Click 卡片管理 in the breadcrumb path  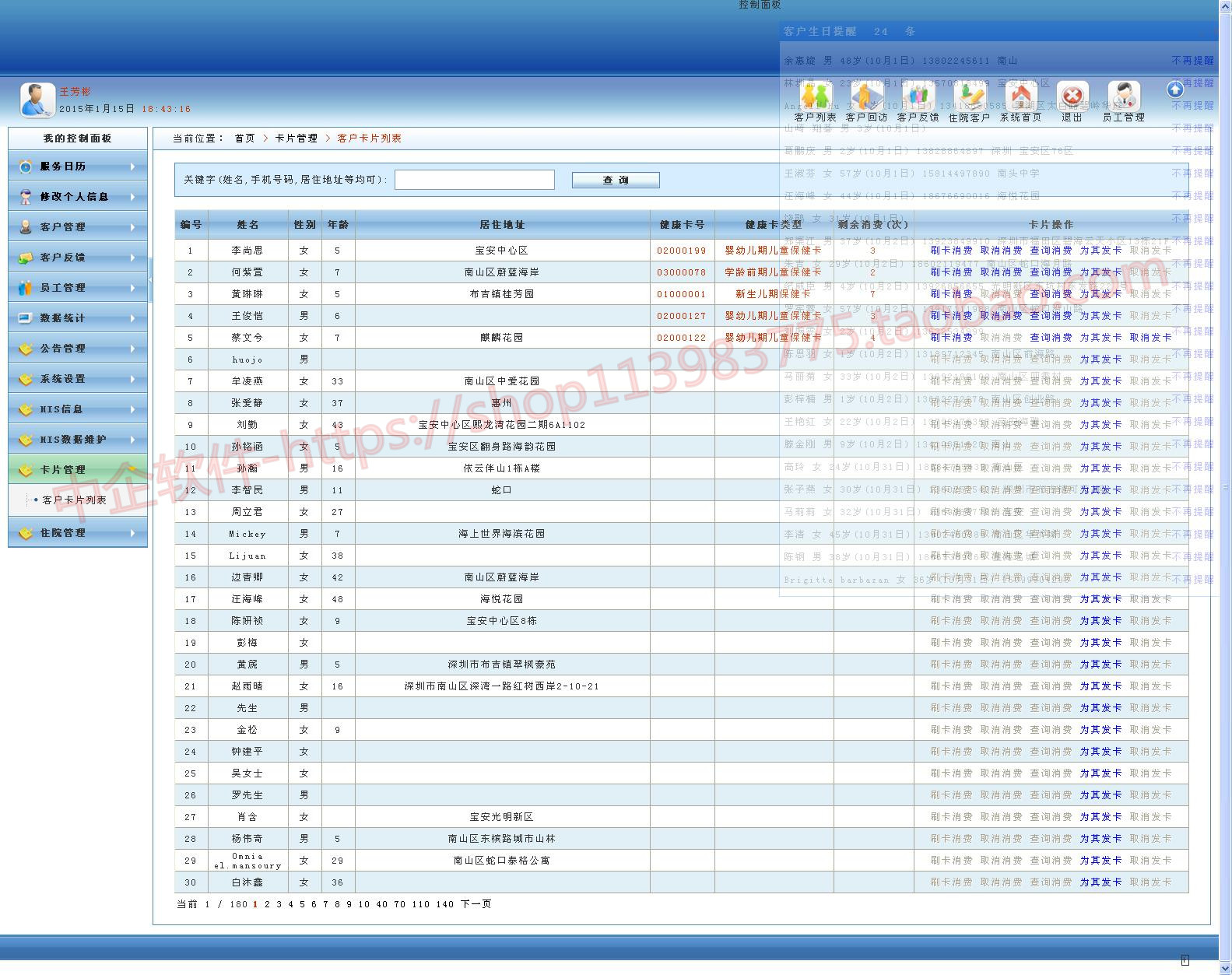point(297,139)
